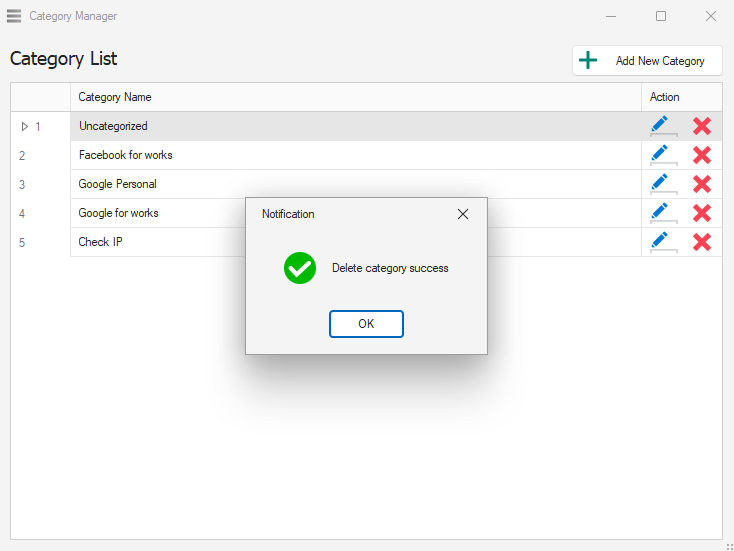
Task: Click Add New Category button
Action: click(647, 61)
